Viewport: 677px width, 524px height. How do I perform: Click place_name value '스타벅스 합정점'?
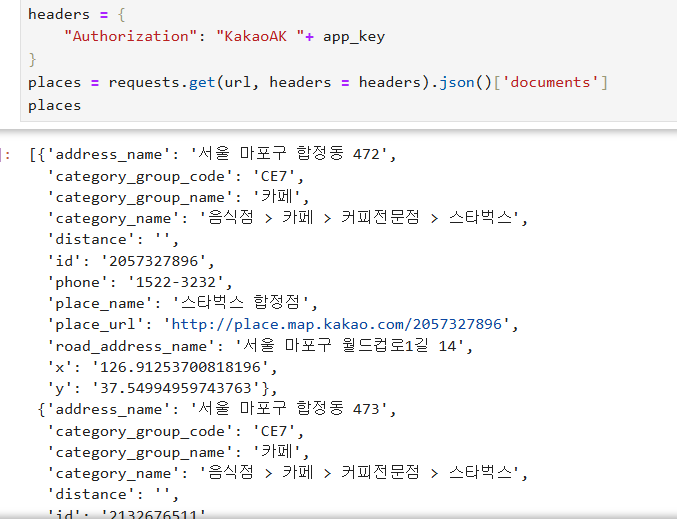pos(240,303)
